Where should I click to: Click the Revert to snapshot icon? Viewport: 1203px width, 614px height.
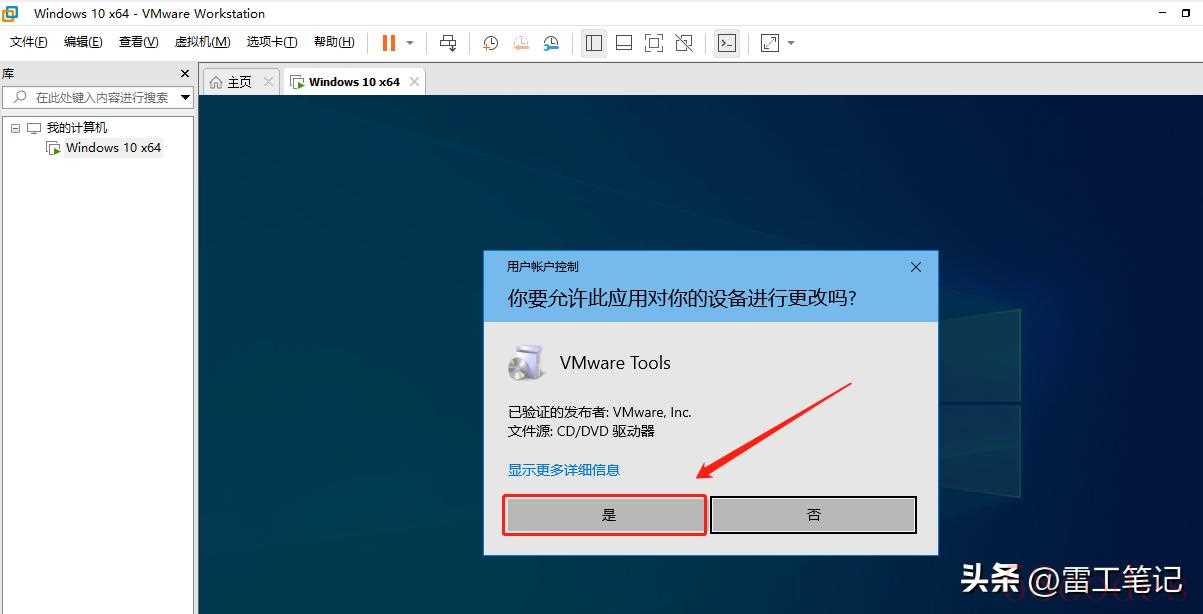521,43
